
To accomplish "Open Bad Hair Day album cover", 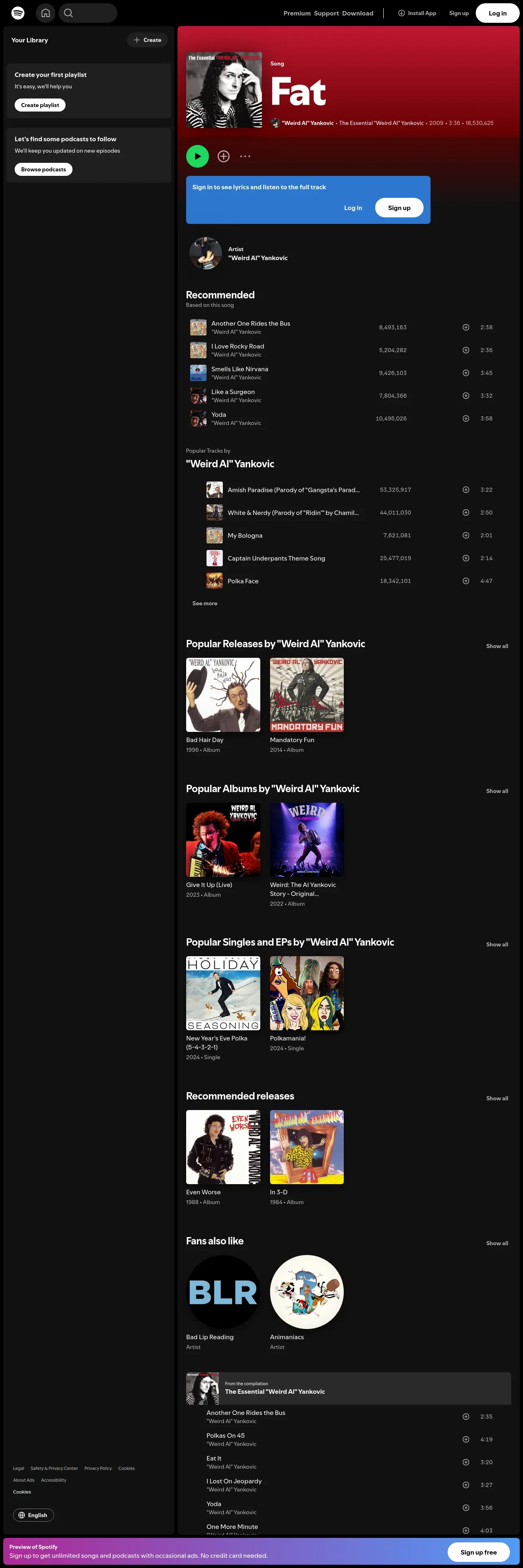I will click(x=223, y=694).
